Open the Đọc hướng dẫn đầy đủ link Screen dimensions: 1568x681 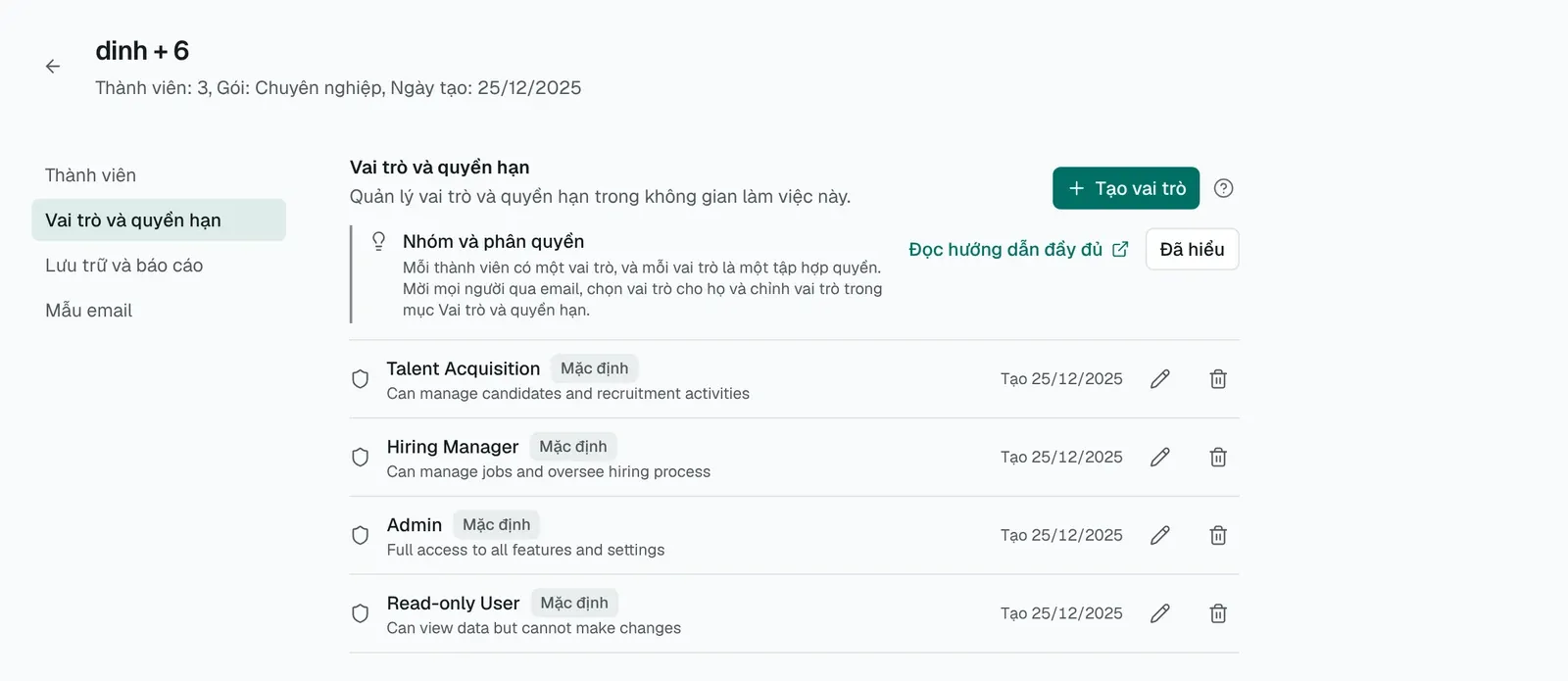1018,249
